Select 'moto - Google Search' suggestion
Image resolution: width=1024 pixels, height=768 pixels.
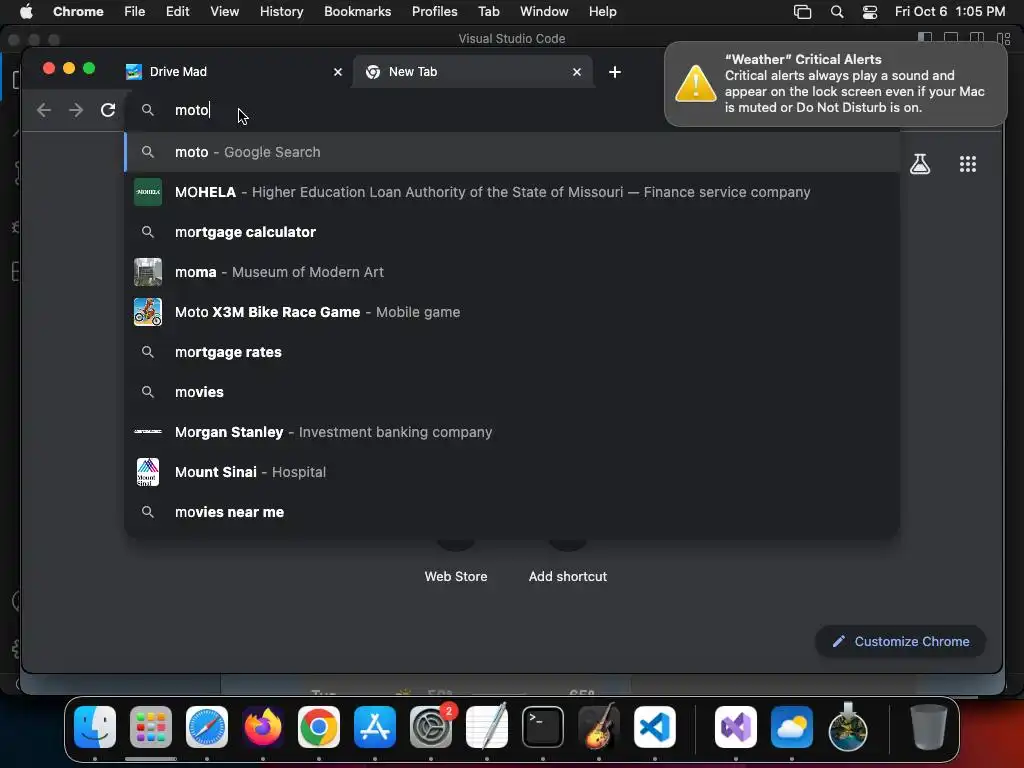512,152
